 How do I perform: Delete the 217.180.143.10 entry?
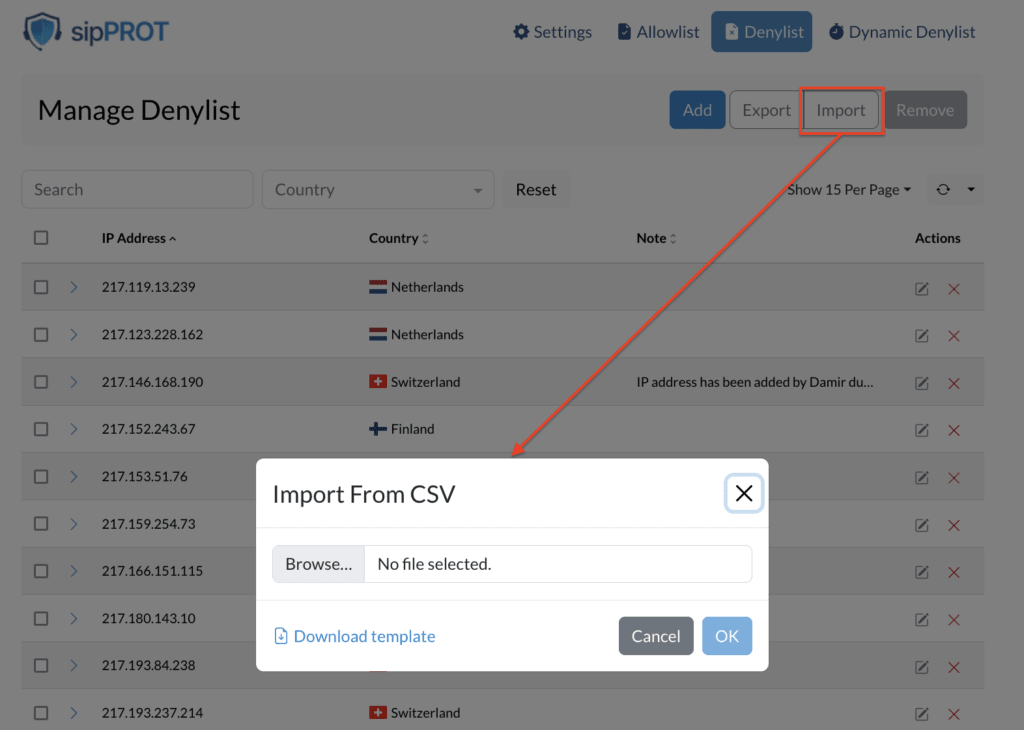pos(953,620)
